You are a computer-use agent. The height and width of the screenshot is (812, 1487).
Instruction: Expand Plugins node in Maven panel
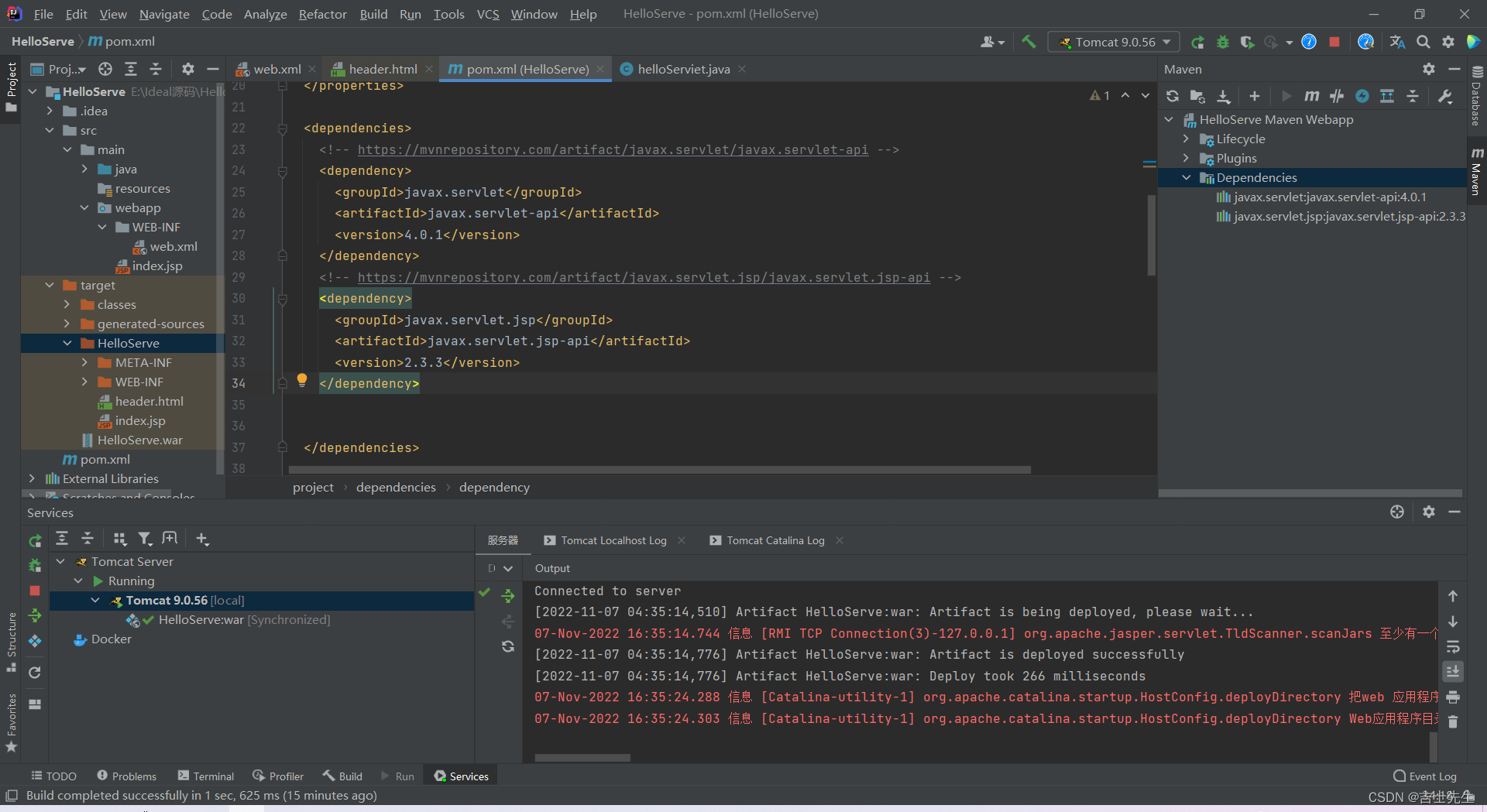[x=1186, y=158]
